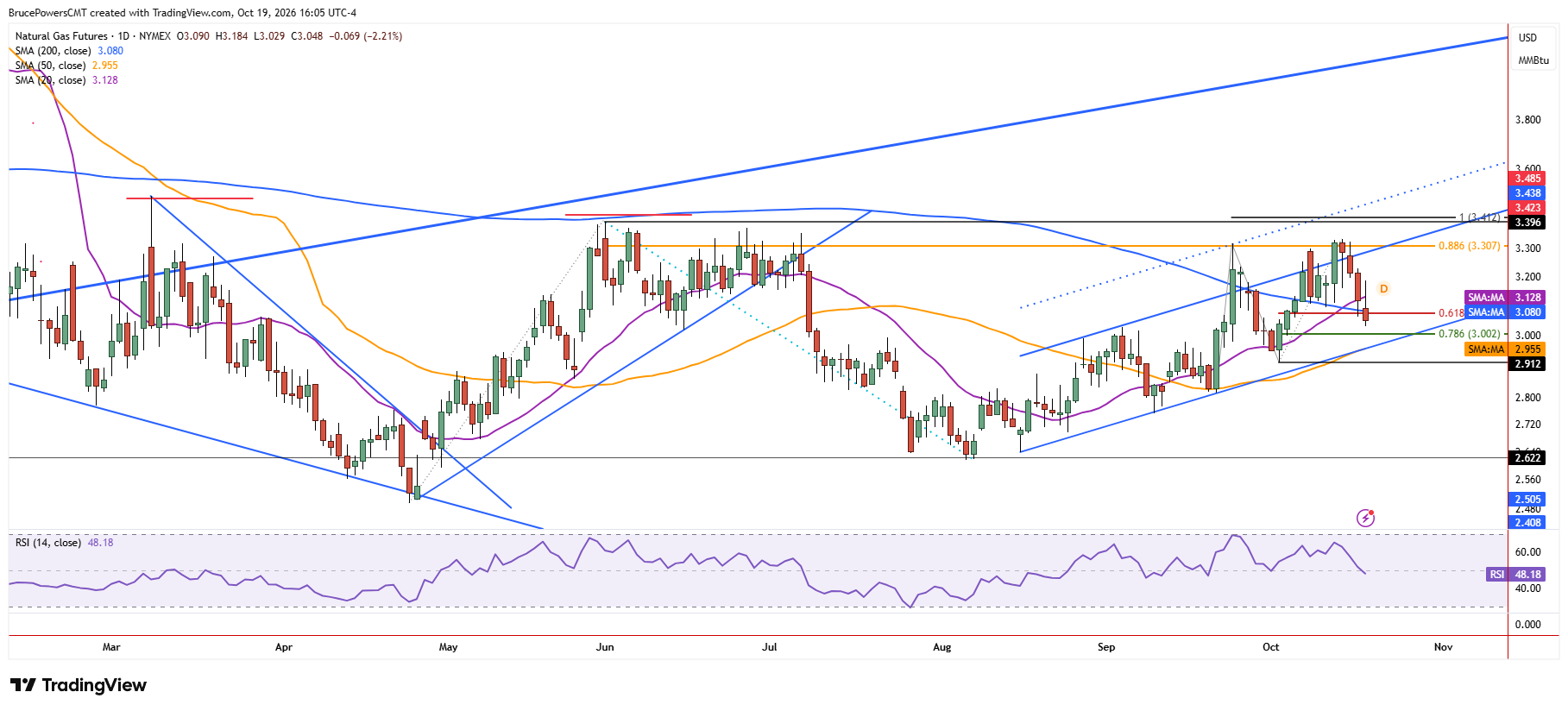Click the blue 2.408 price label

pyautogui.click(x=1527, y=523)
